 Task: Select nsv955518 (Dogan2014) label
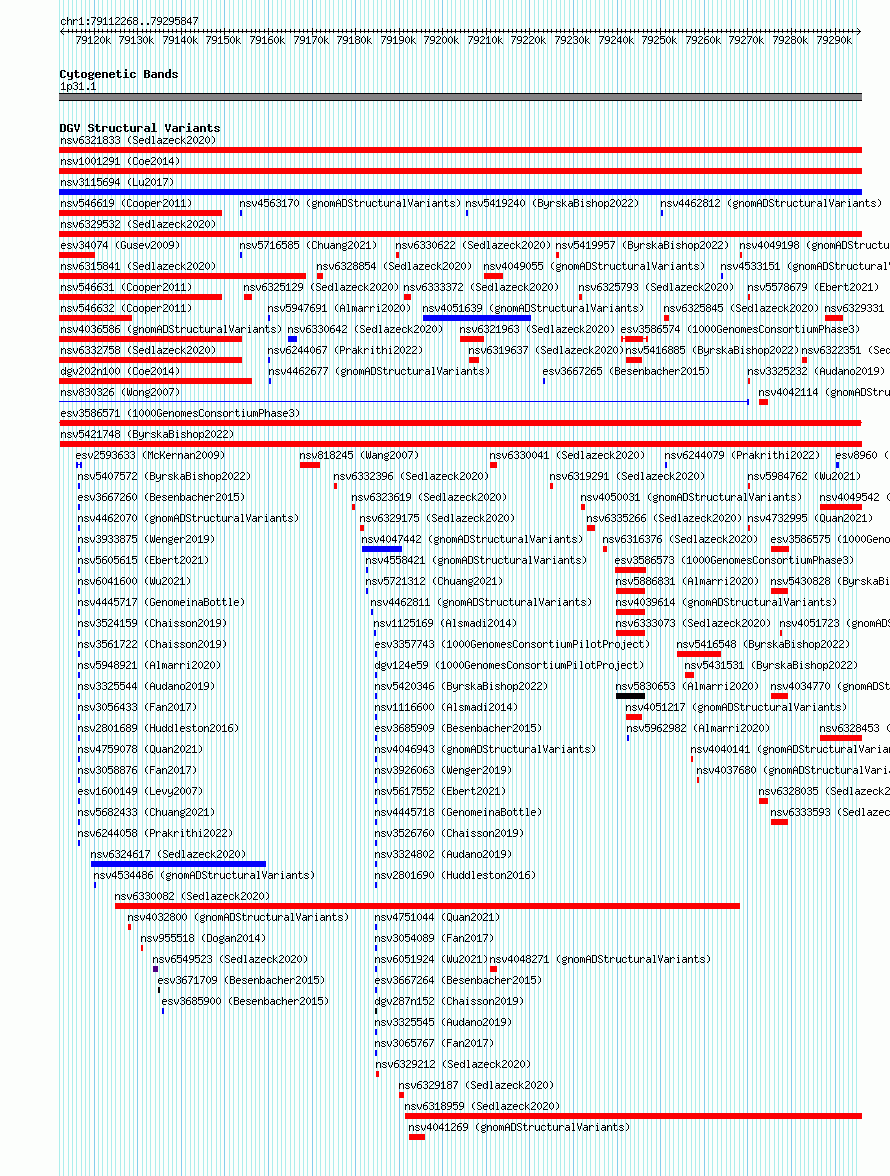(203, 938)
